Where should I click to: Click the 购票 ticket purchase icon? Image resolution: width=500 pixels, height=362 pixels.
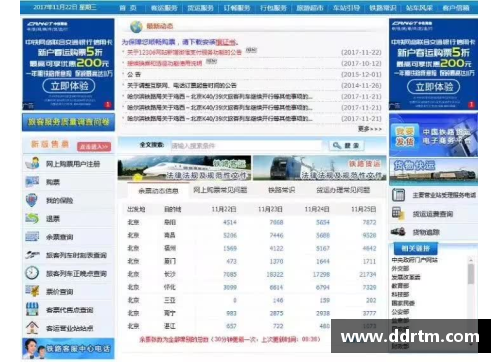32,182
